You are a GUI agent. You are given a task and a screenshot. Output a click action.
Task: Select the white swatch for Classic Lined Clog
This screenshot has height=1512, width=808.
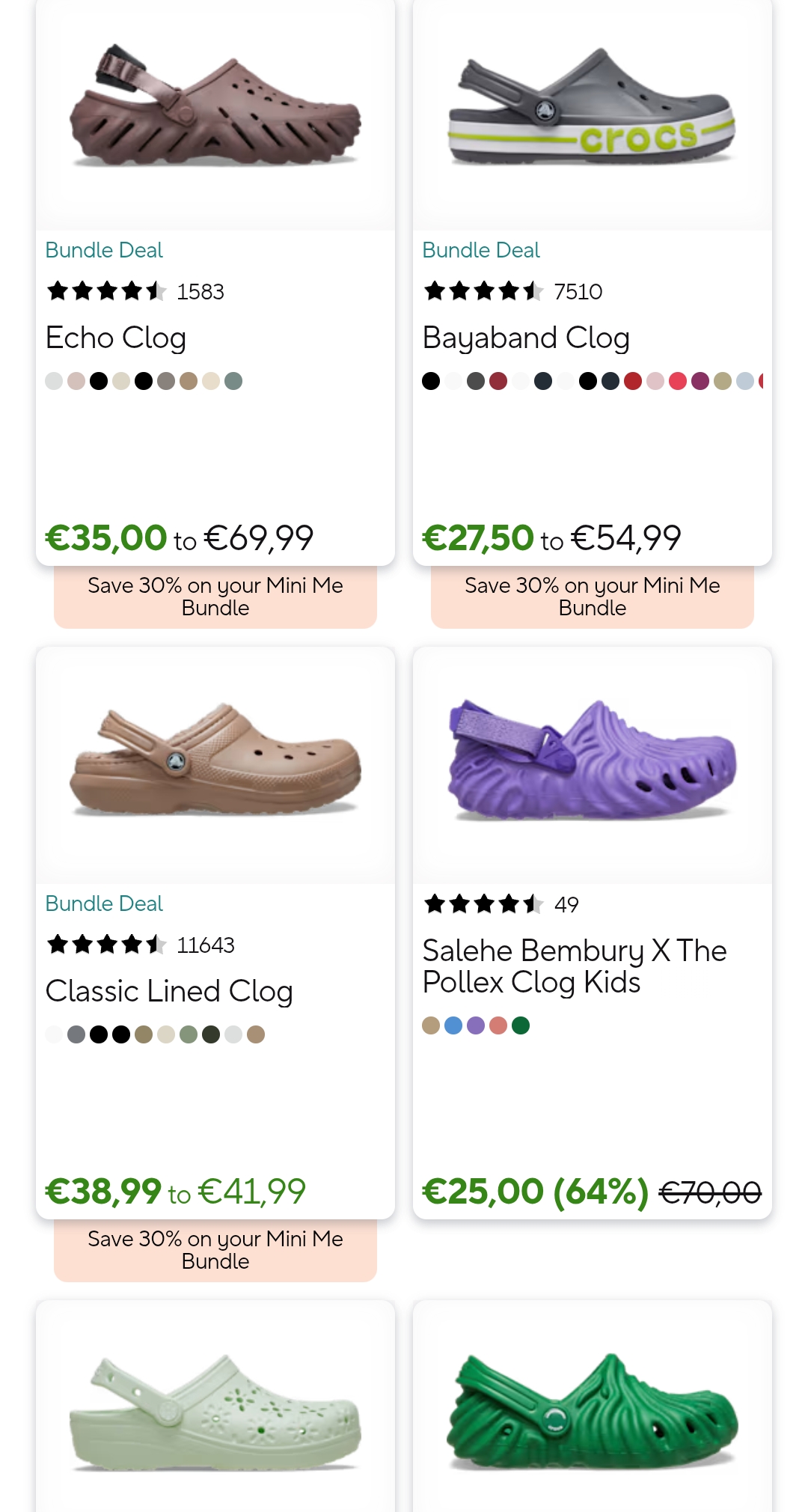(x=53, y=1034)
